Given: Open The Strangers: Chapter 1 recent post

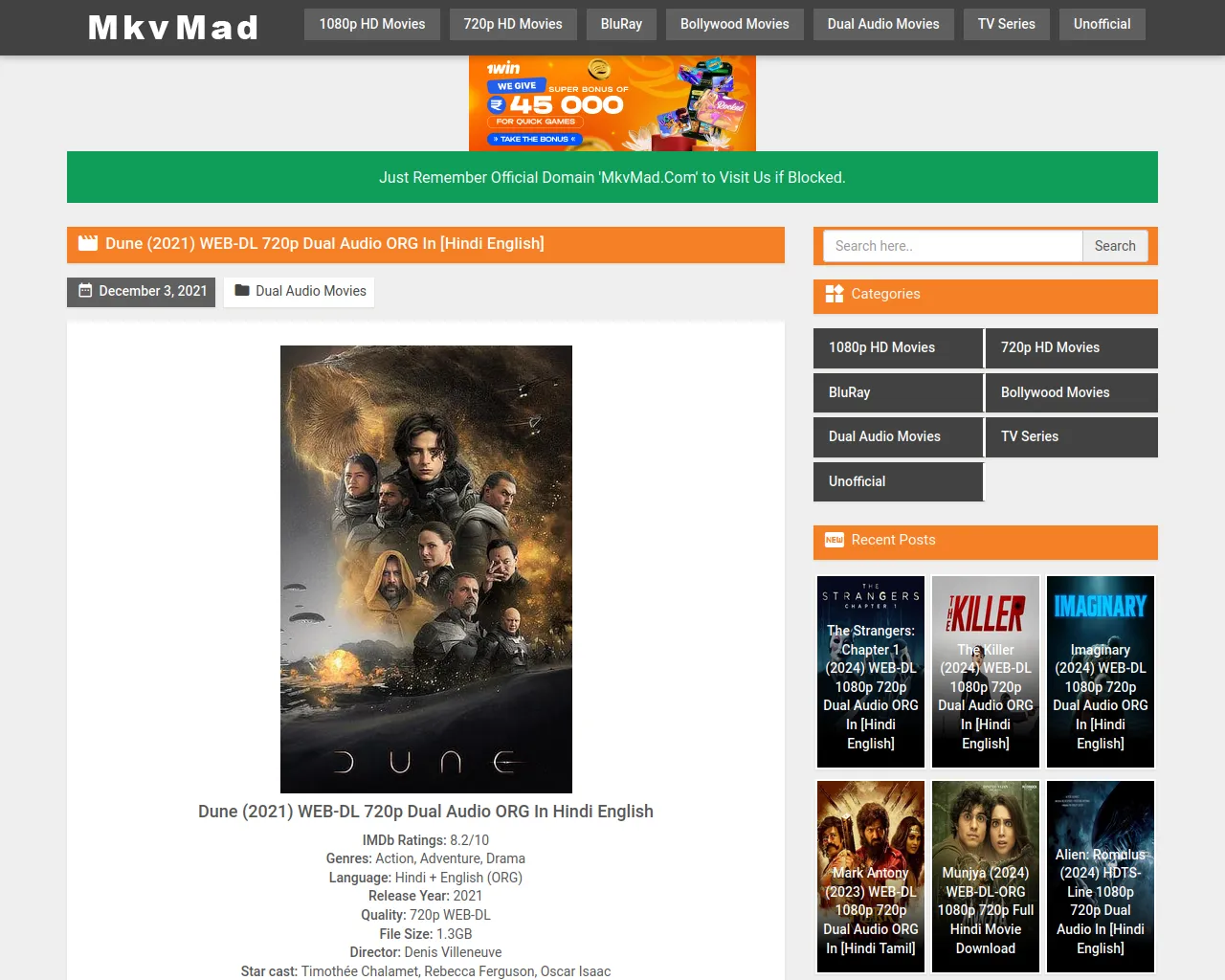Looking at the screenshot, I should click(x=871, y=672).
